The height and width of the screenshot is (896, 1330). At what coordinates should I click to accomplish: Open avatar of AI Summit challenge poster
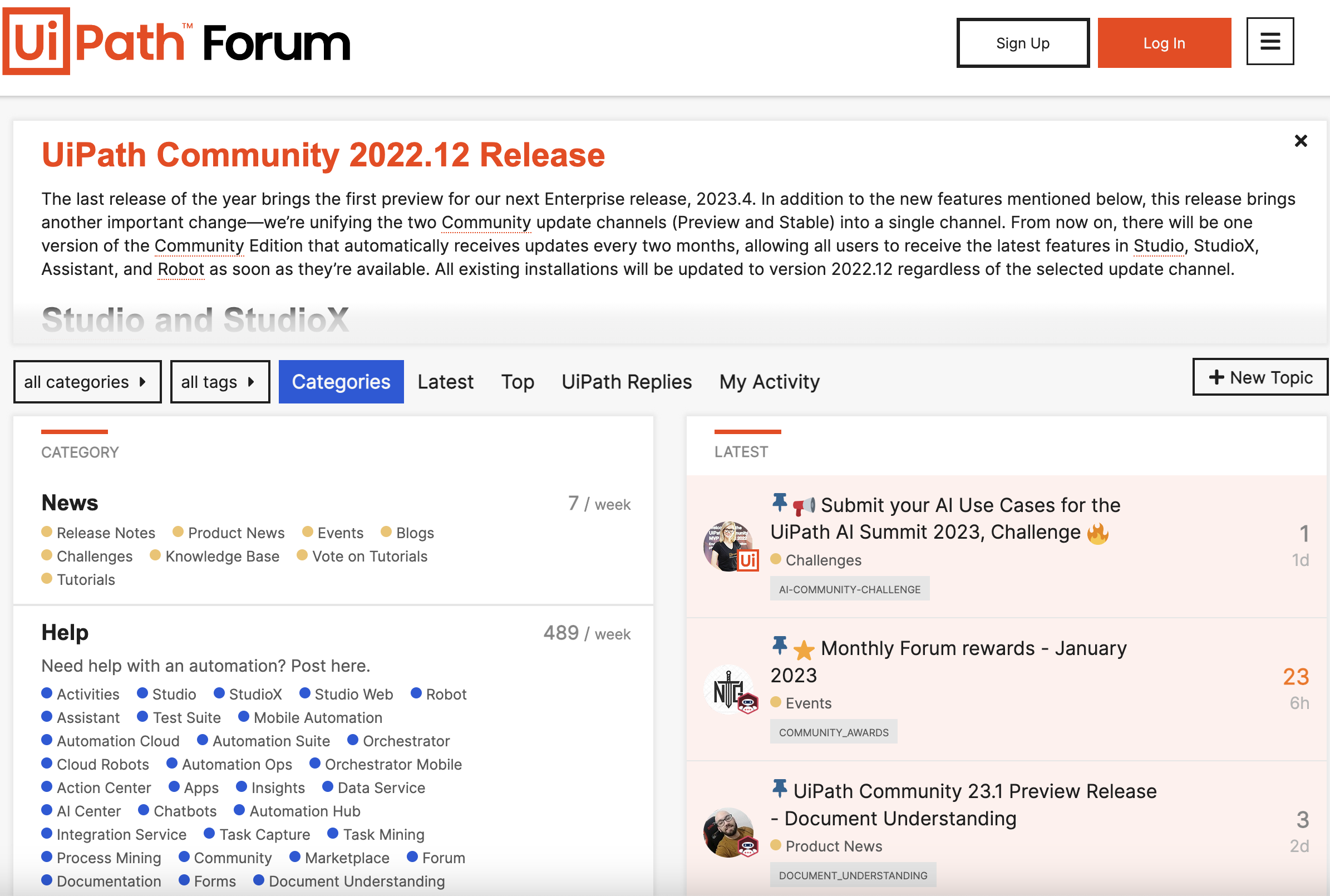point(729,546)
